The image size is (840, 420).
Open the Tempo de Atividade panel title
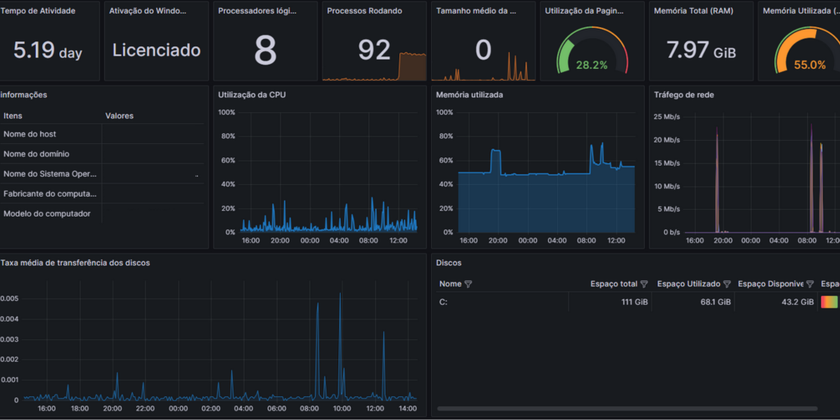click(x=38, y=11)
